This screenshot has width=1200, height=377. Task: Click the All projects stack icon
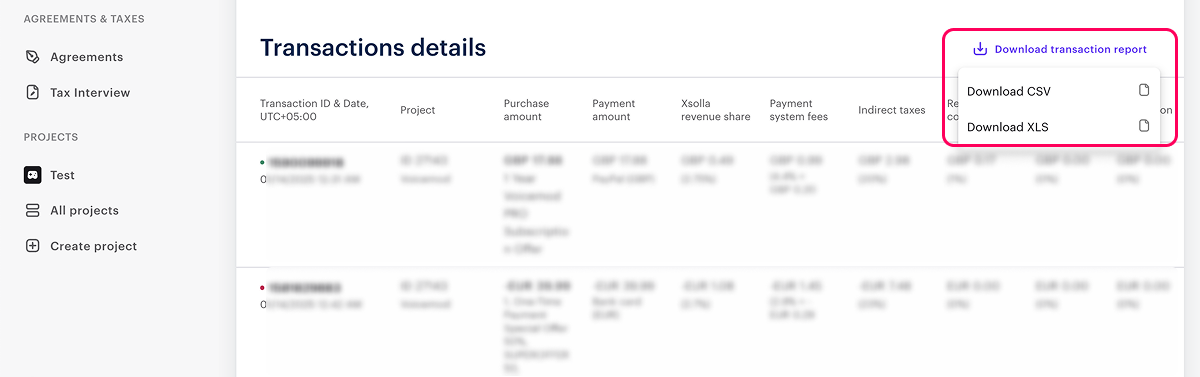pos(33,210)
